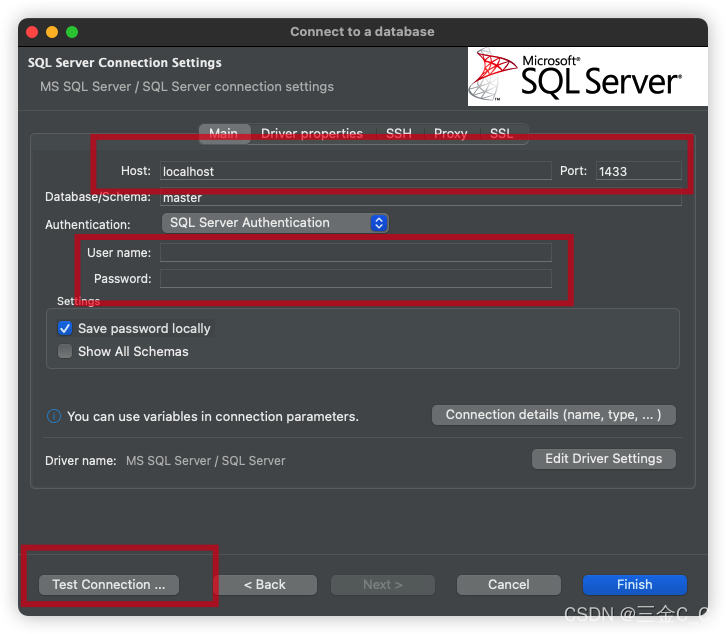
Task: Cancel the connection dialog
Action: pos(508,584)
